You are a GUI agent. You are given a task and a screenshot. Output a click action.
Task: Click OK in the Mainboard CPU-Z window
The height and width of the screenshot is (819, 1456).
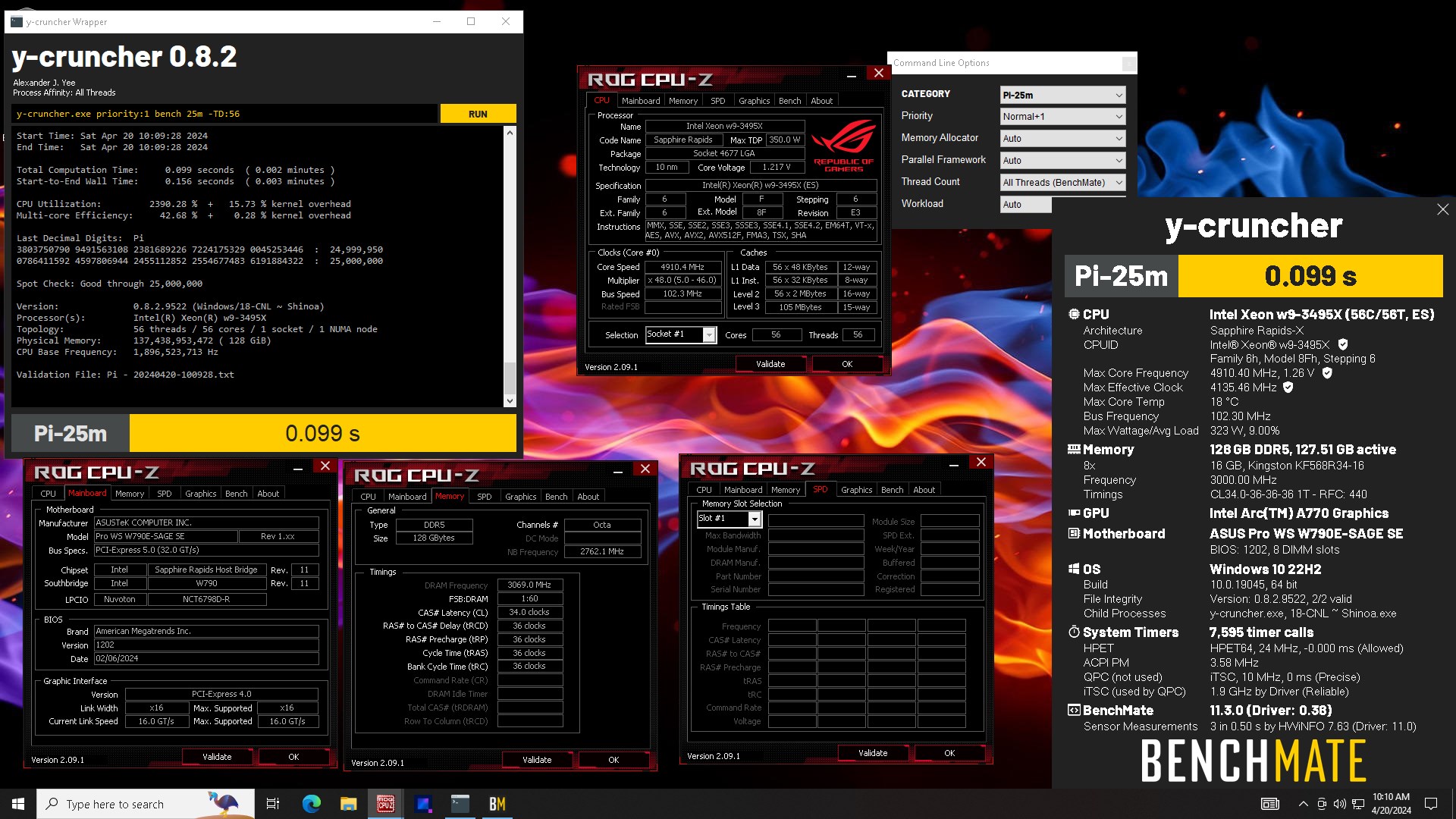[293, 757]
